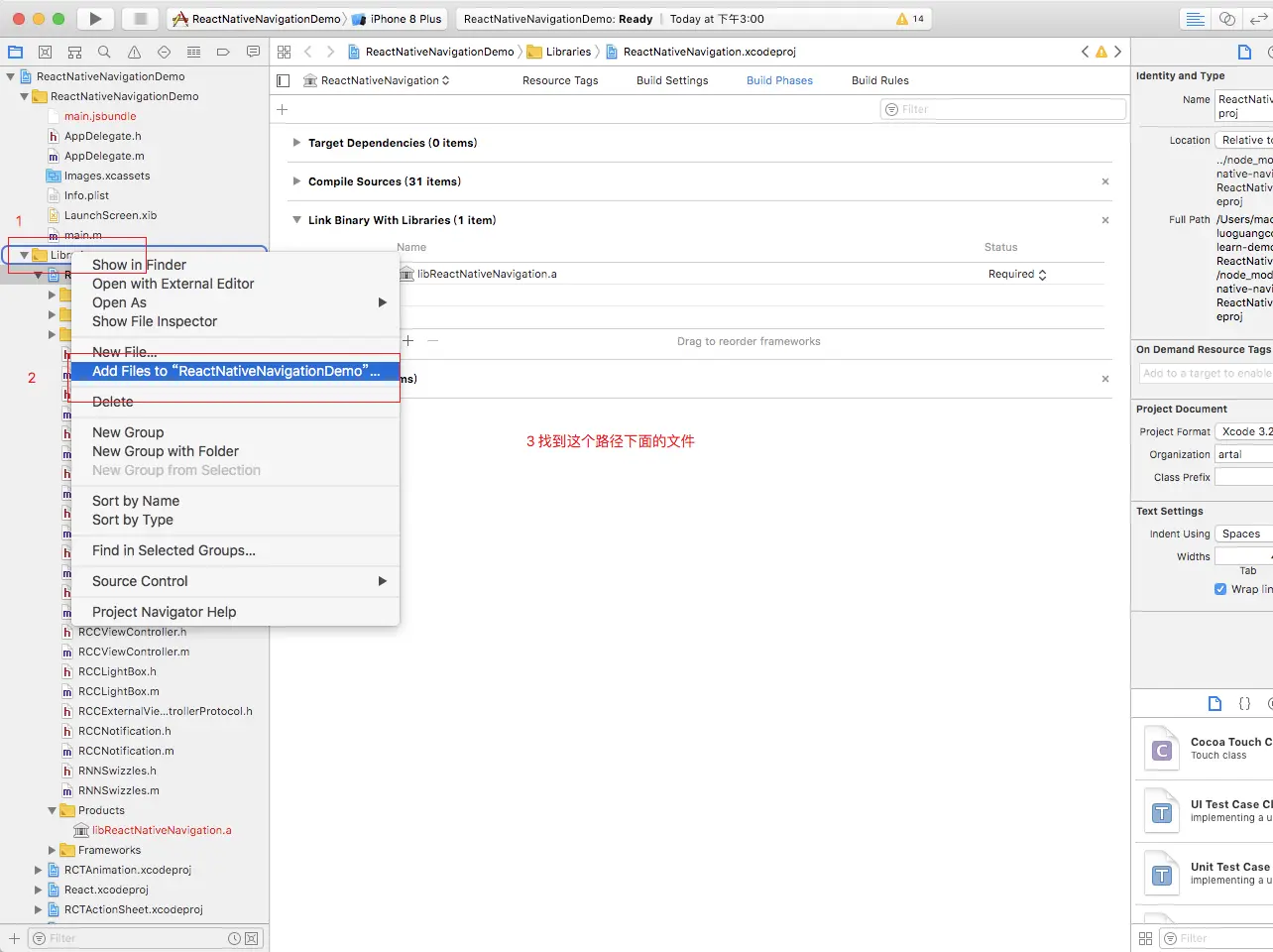The height and width of the screenshot is (952, 1273).
Task: Remove Link Binary With Libraries phase
Action: pos(1105,220)
